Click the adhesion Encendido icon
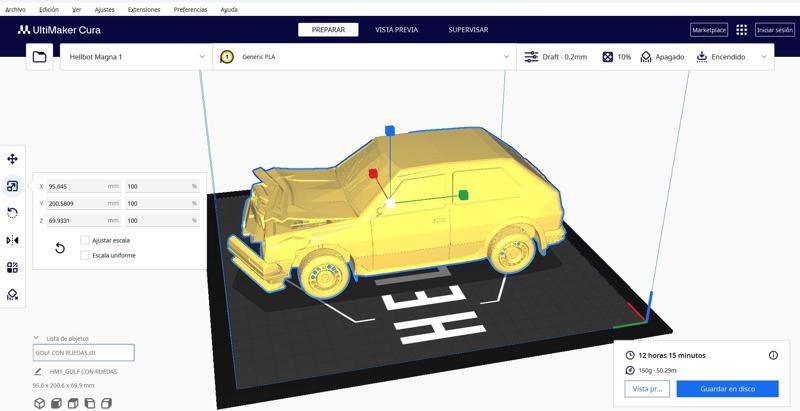 coord(702,57)
